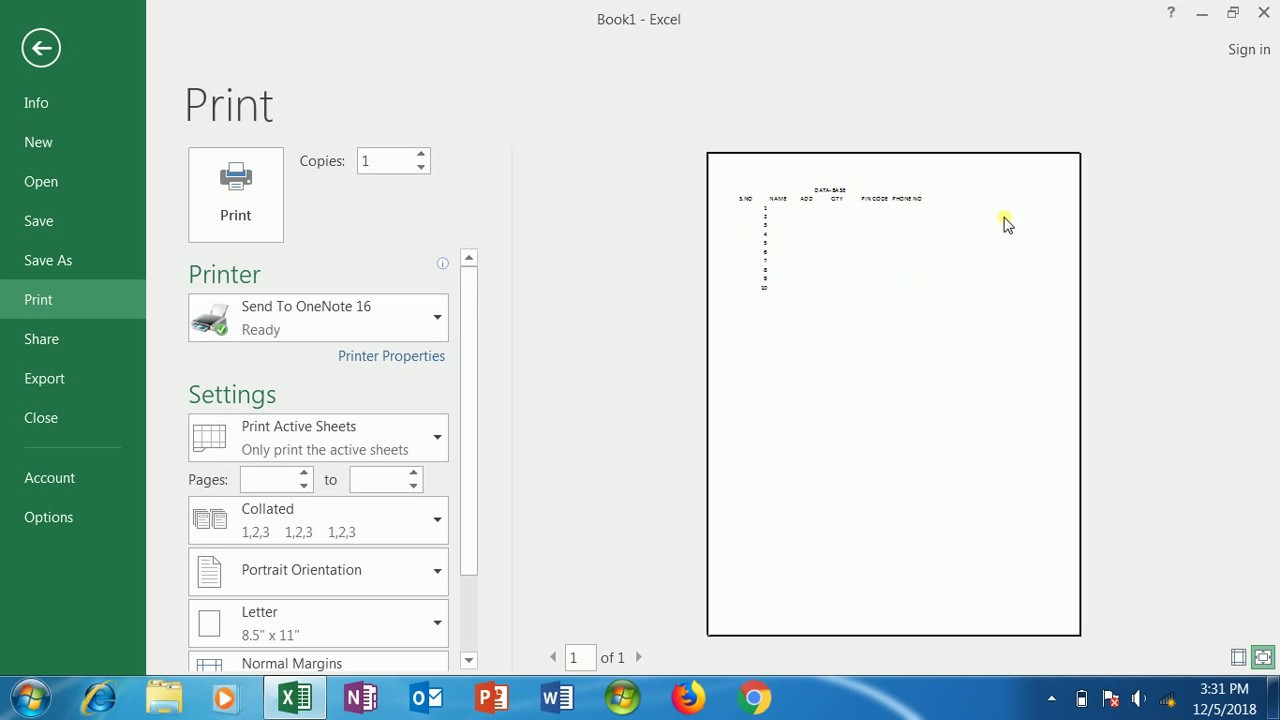The width and height of the screenshot is (1280, 720).
Task: Open Outlook from taskbar
Action: coord(426,697)
